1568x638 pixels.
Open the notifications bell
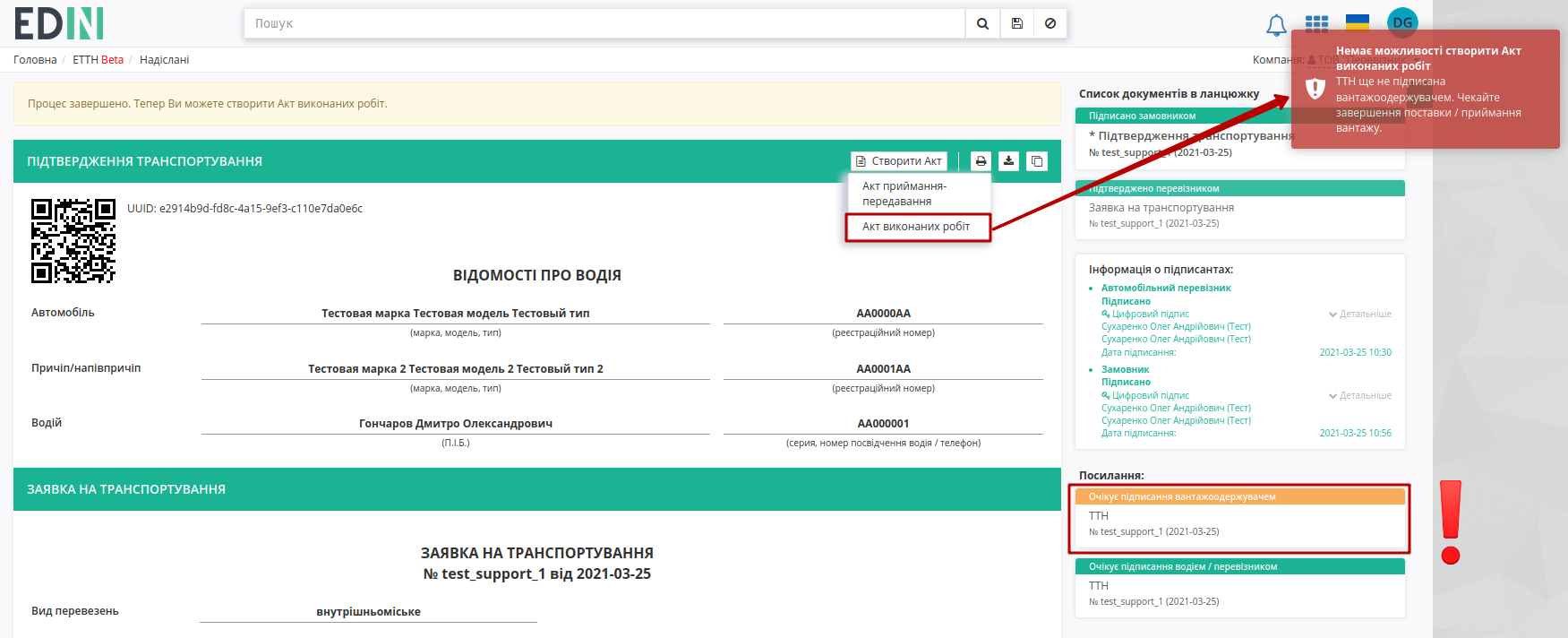(1276, 25)
